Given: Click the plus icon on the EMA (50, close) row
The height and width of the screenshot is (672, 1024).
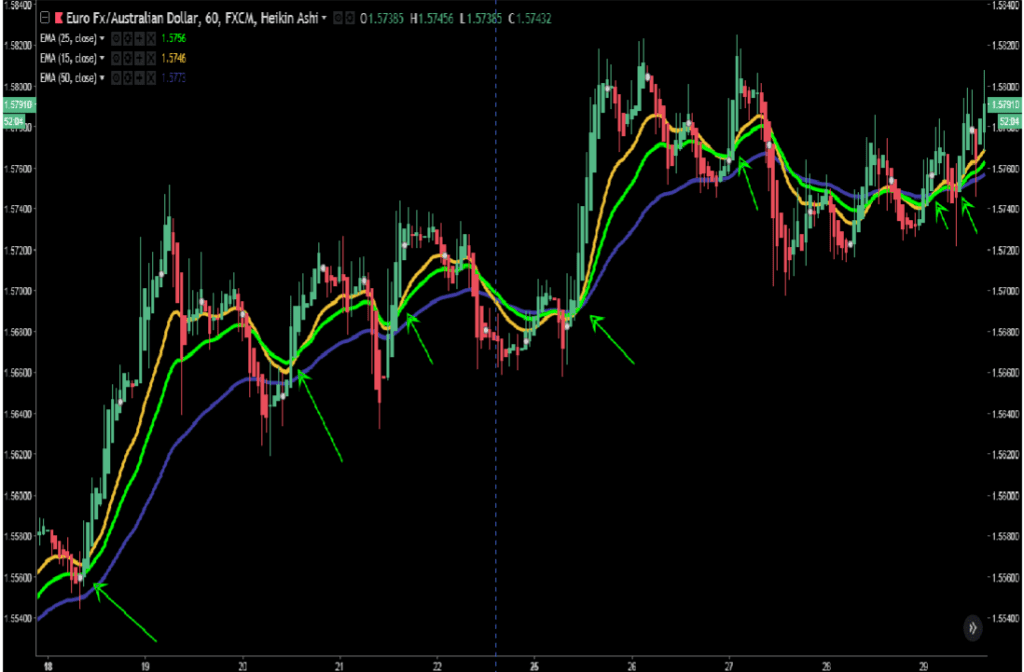Looking at the screenshot, I should pyautogui.click(x=140, y=77).
